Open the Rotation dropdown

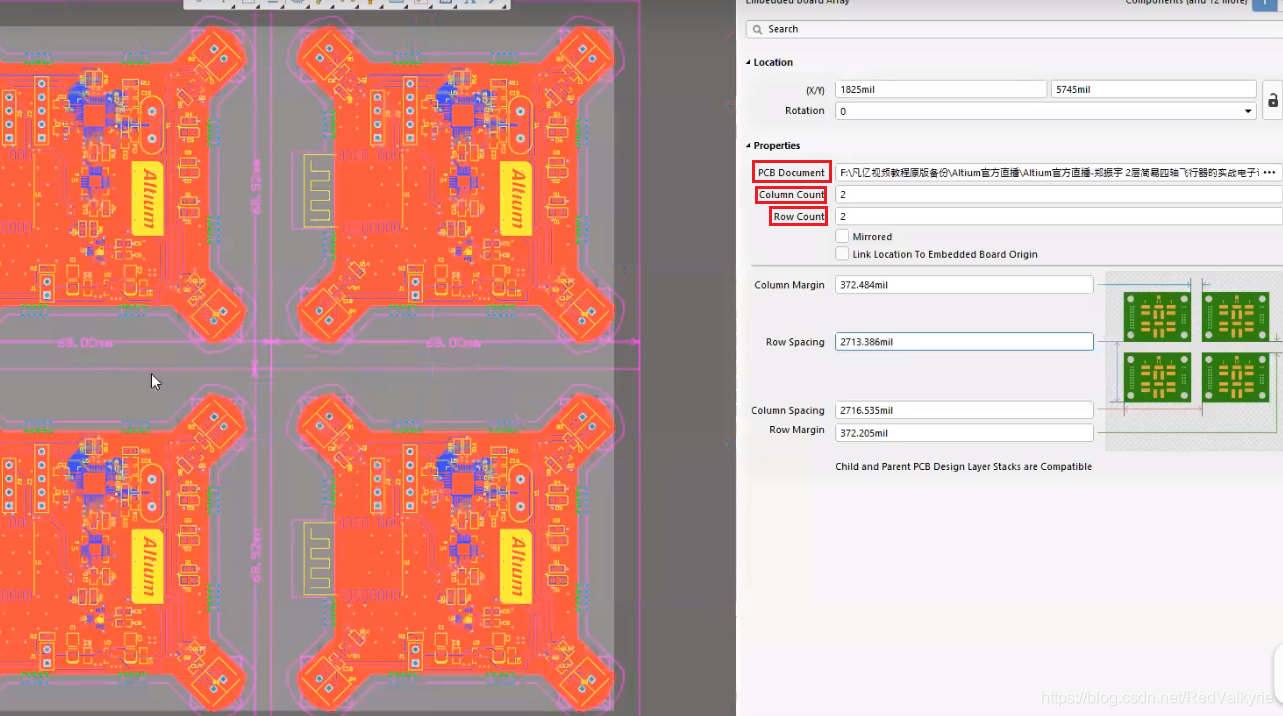point(1248,111)
